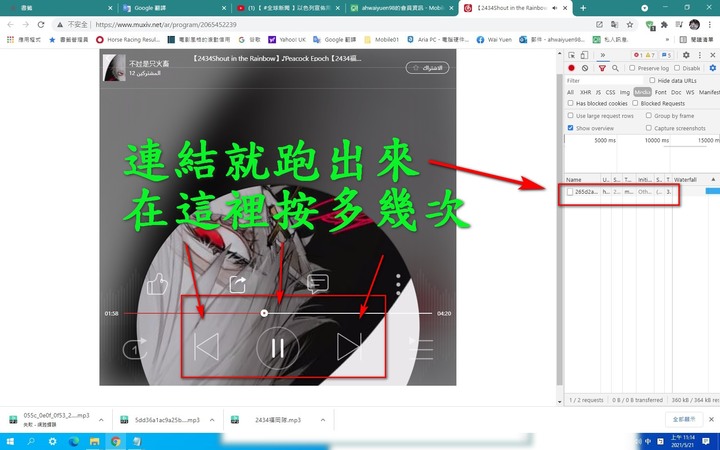
Task: Enable Group by frame option
Action: point(649,116)
